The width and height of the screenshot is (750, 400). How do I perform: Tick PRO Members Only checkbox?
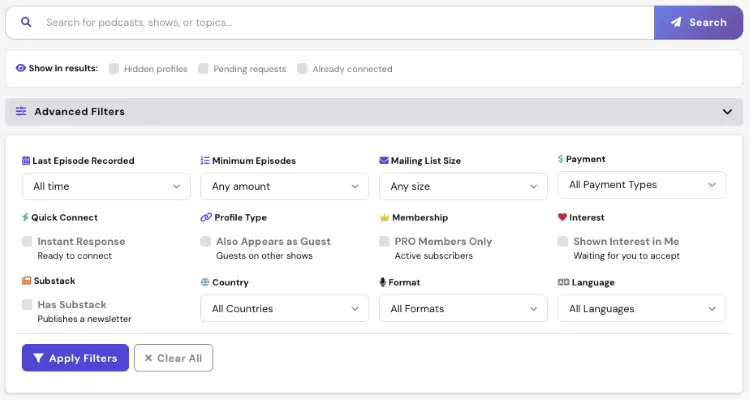click(384, 241)
